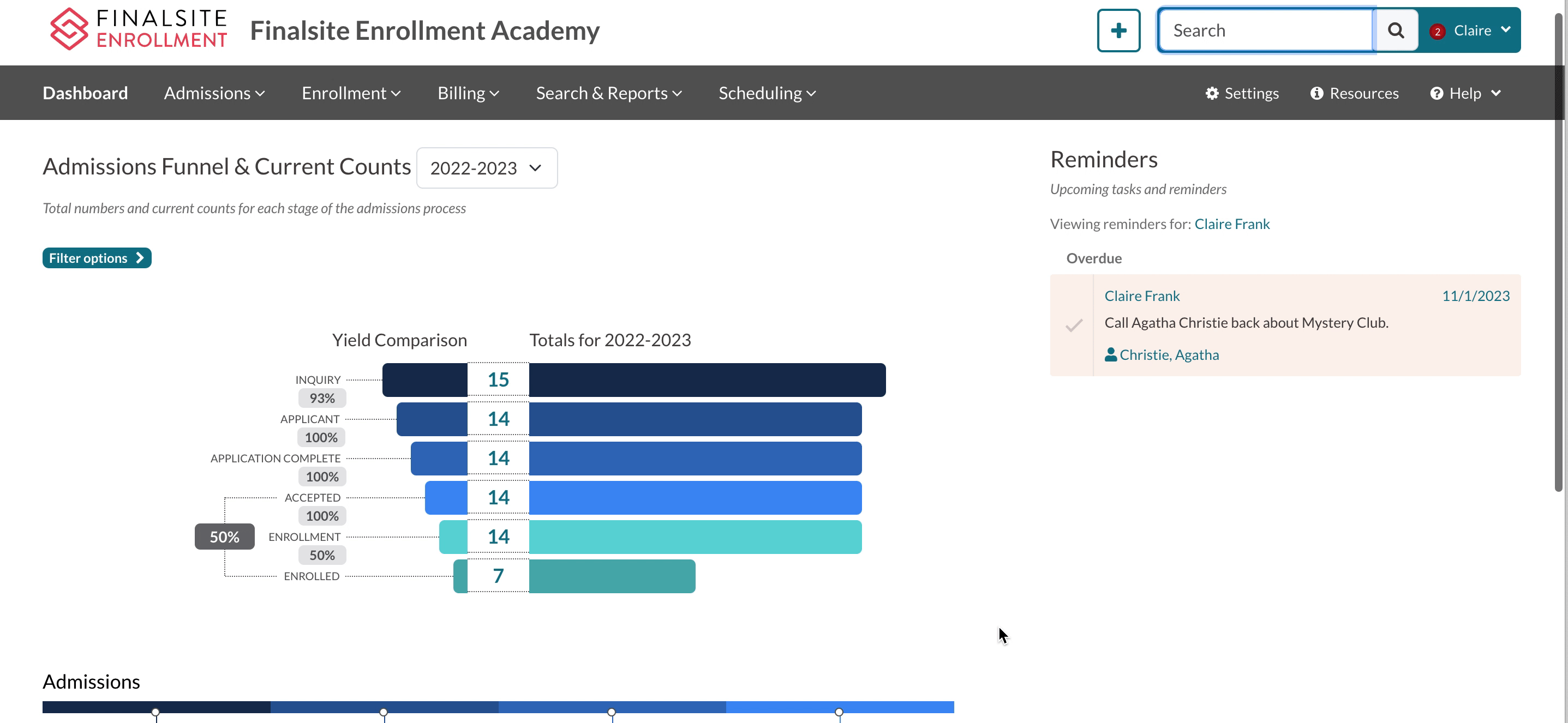
Task: Open the Search & Reports menu
Action: [609, 93]
